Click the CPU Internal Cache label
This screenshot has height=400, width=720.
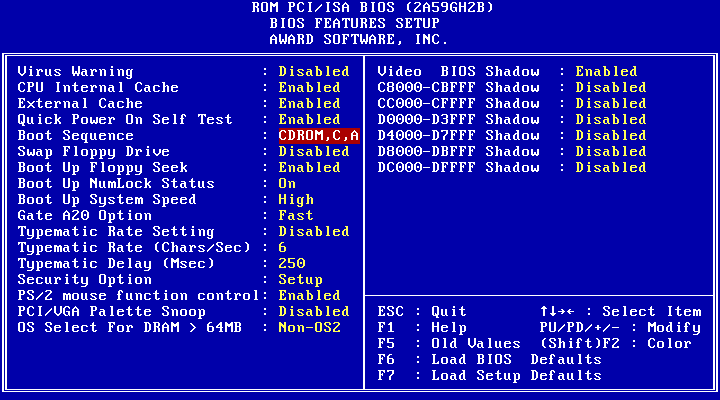98,87
